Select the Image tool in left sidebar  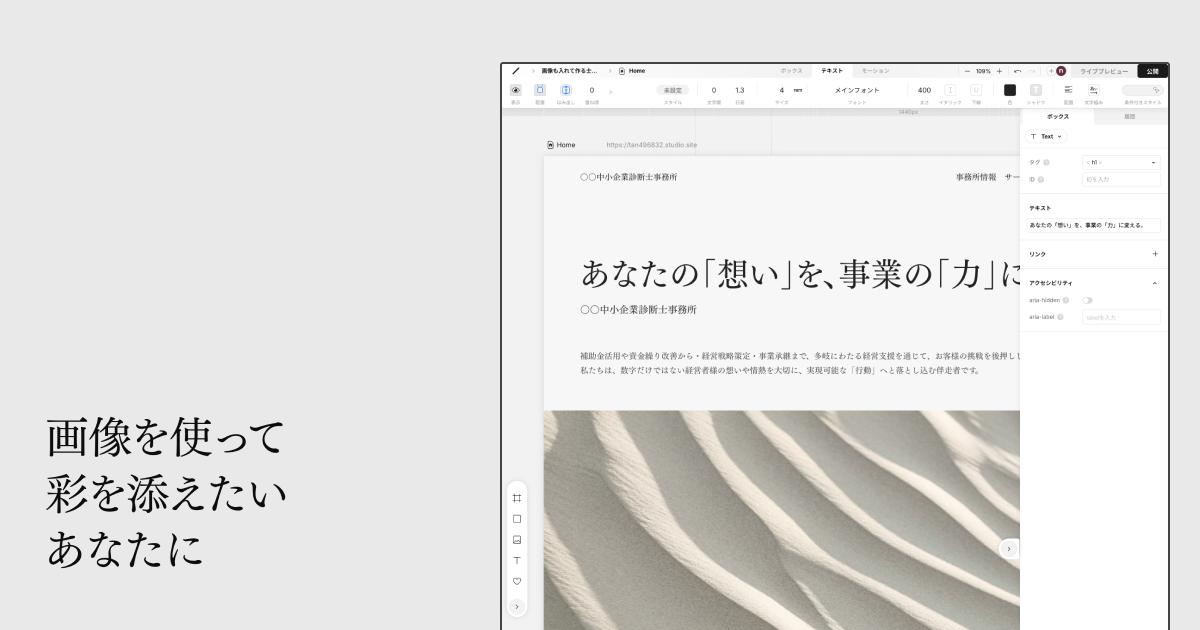coord(517,539)
